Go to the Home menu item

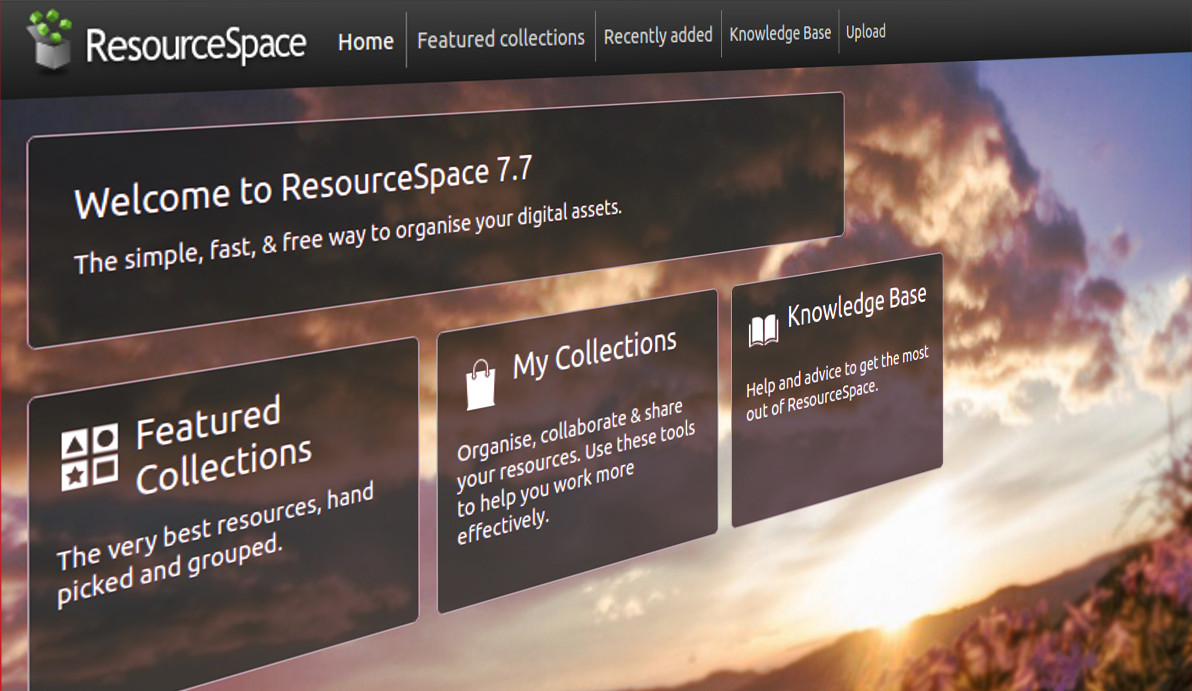click(366, 42)
